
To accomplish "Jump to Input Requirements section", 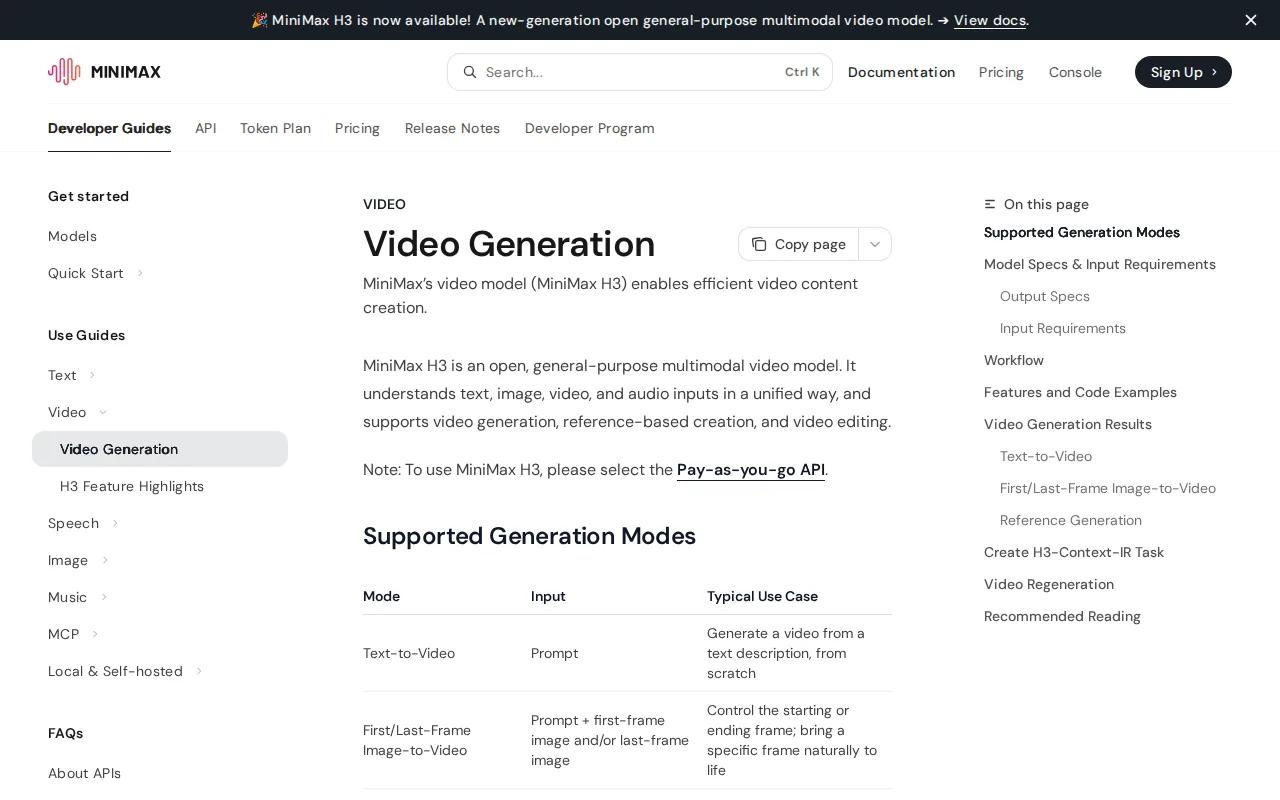I will [1063, 328].
